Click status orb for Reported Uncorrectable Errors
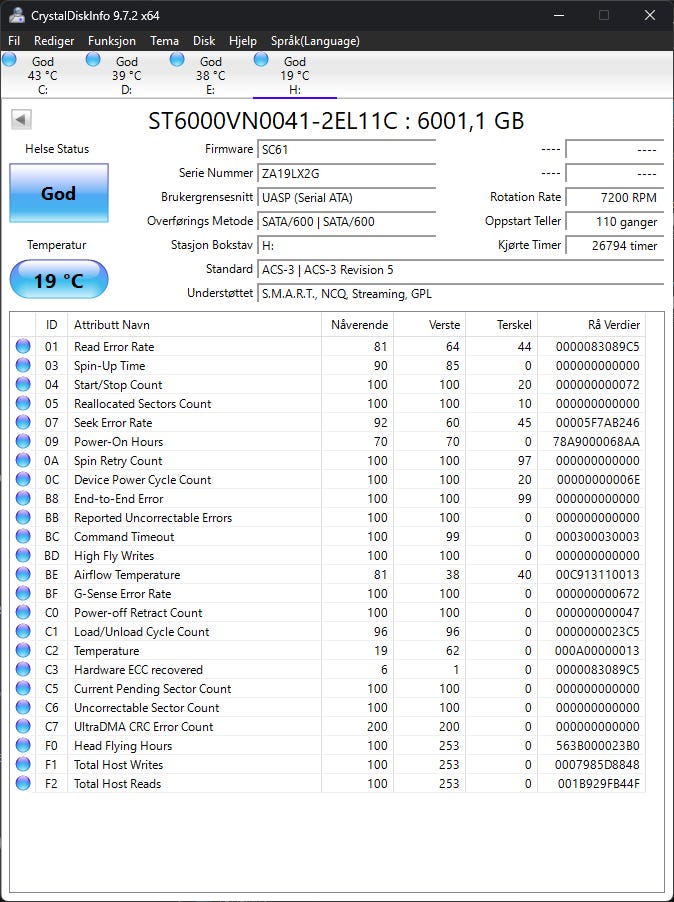Viewport: 674px width, 902px height. [23, 517]
